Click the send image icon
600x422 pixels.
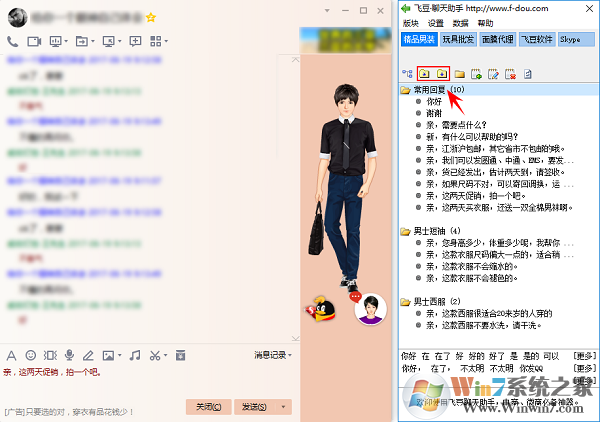[108, 355]
